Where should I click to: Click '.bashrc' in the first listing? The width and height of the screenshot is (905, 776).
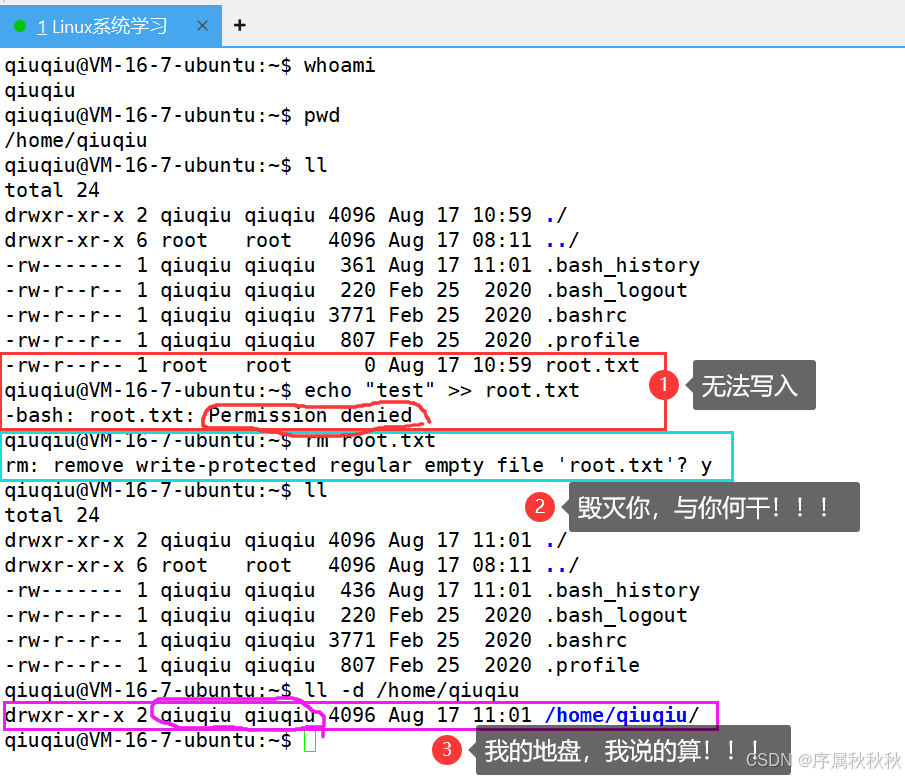point(586,315)
